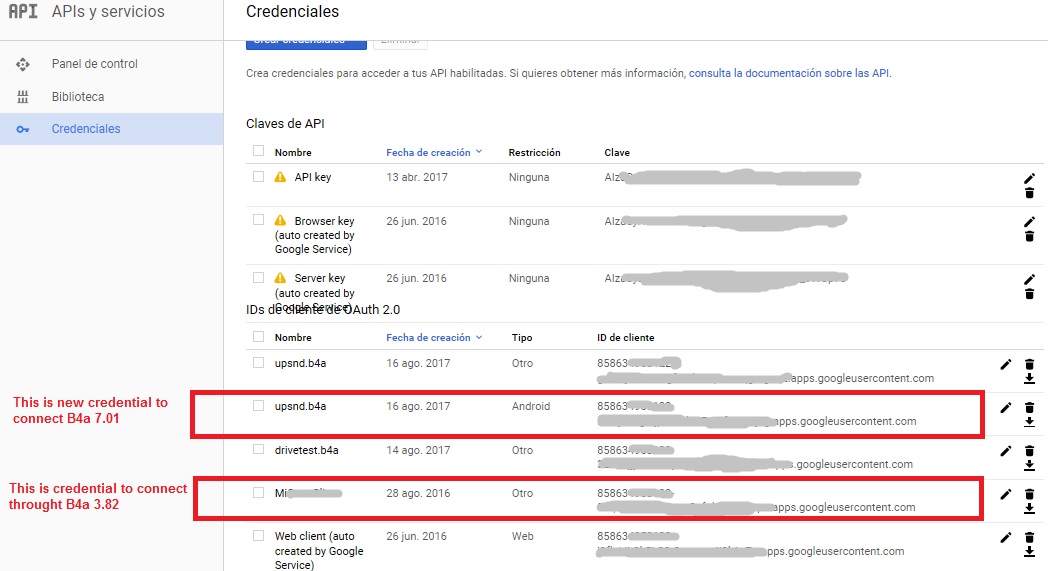Open the upsnd.b4a Android client name
The image size is (1048, 571).
click(x=300, y=406)
